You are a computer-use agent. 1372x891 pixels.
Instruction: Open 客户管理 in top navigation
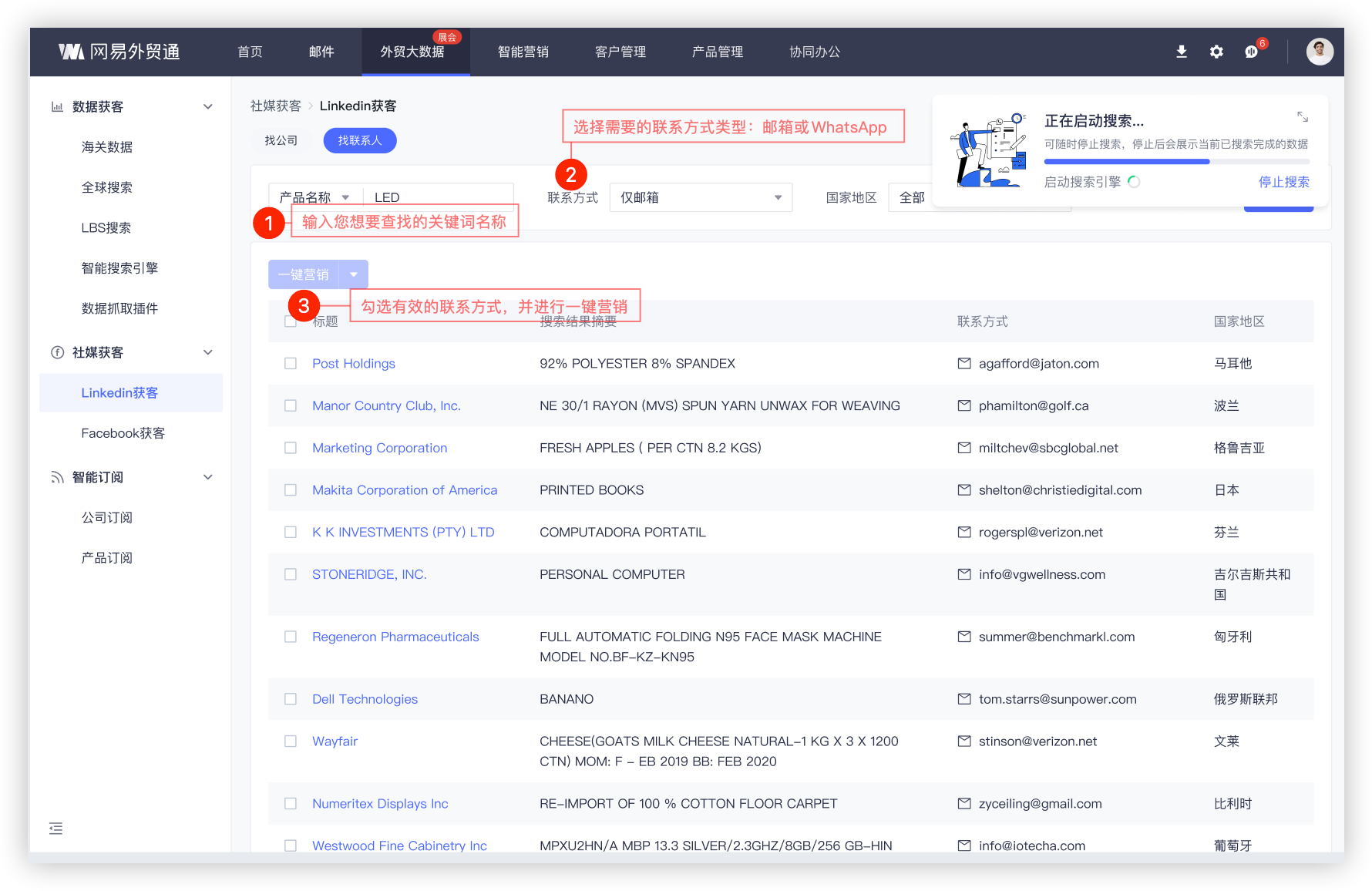620,52
